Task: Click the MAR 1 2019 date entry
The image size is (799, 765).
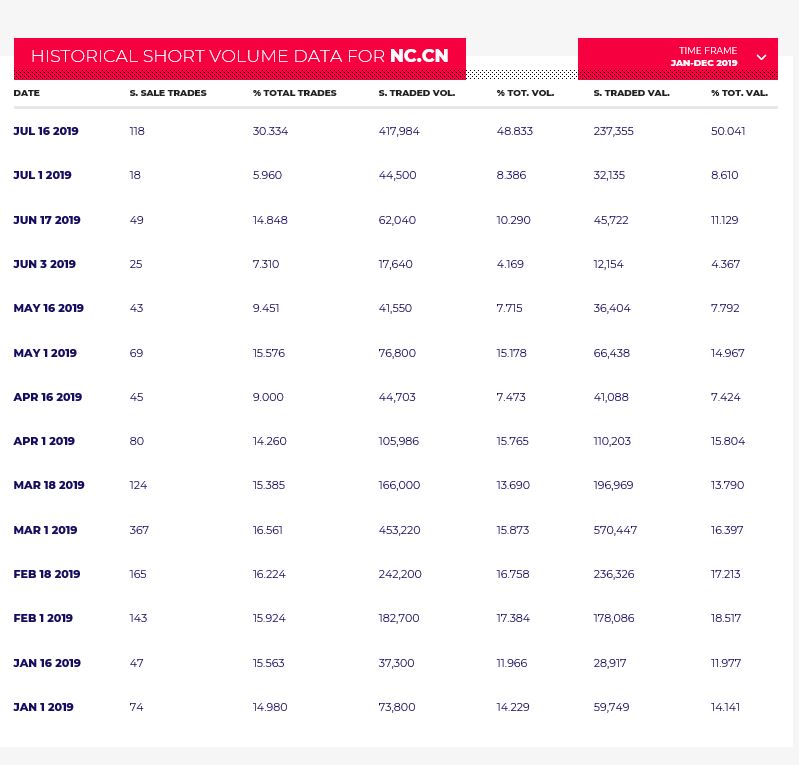Action: [45, 530]
